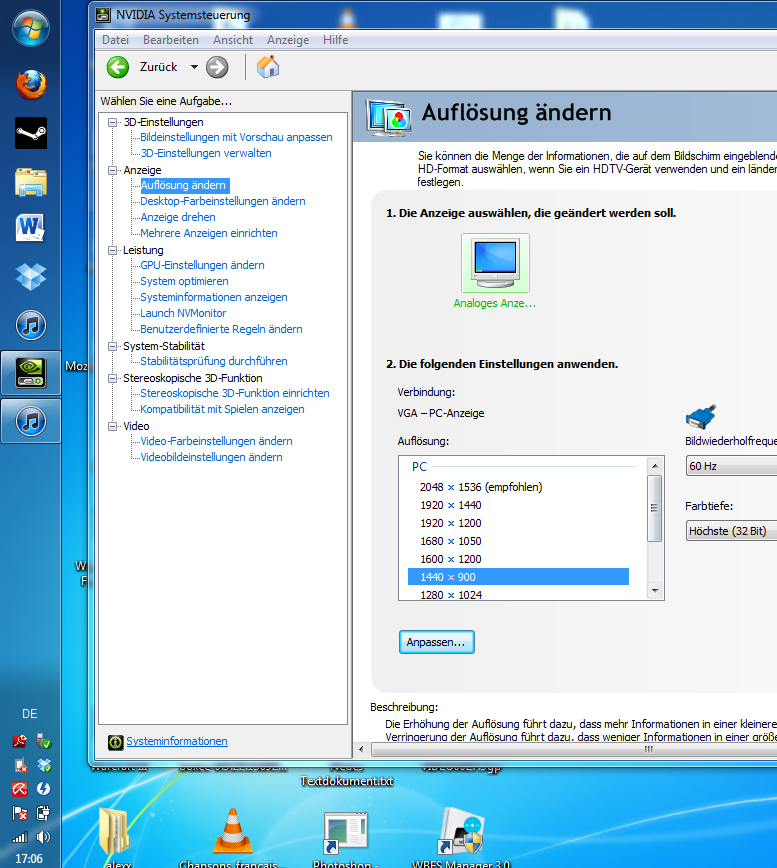Open the alexx folder on desktop
Viewport: 777px width, 868px height.
pyautogui.click(x=115, y=830)
